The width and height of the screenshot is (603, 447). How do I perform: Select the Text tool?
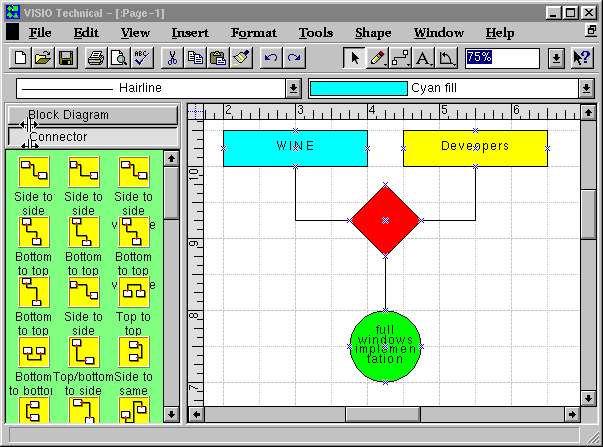pos(423,58)
